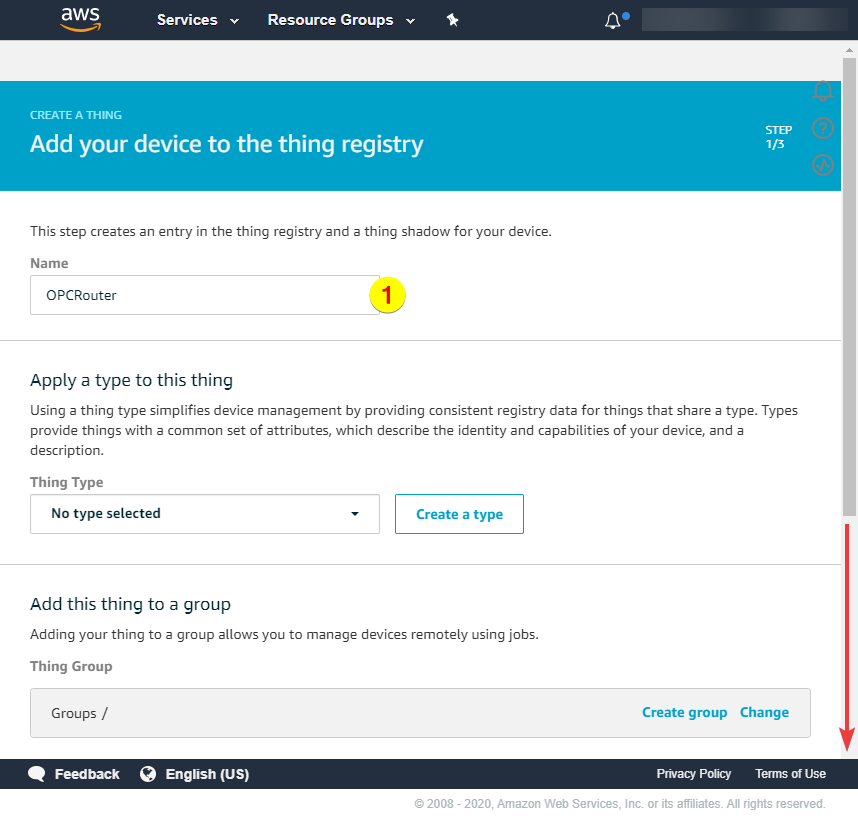
Task: Open the Services menu
Action: [x=198, y=20]
